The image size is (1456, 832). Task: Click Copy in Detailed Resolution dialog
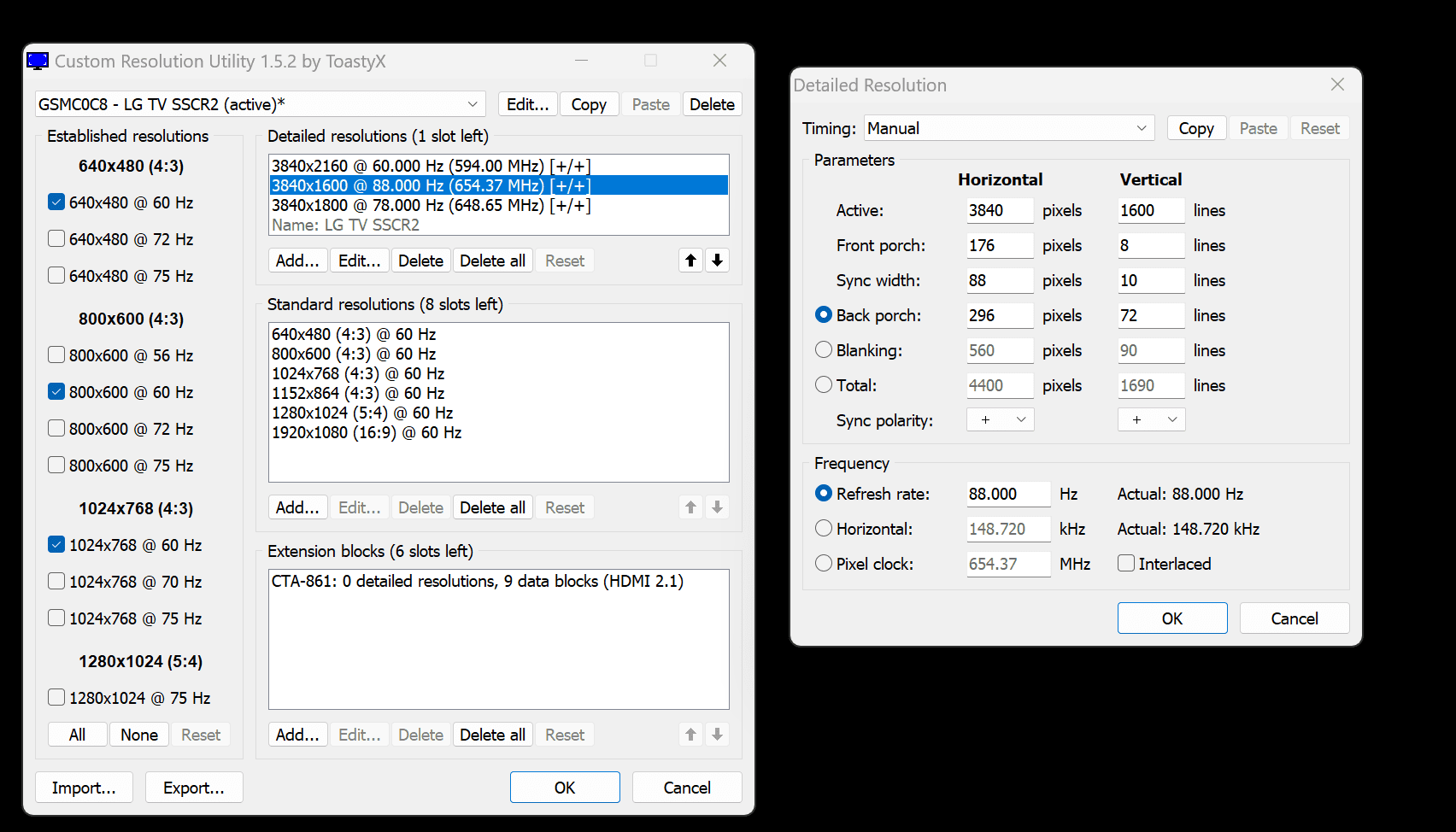1196,128
